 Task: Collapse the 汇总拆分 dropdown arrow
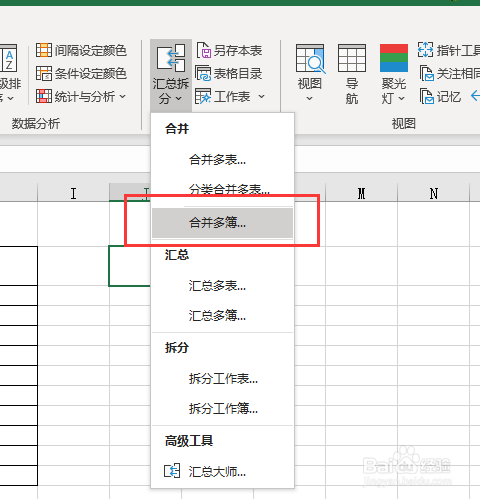(179, 99)
